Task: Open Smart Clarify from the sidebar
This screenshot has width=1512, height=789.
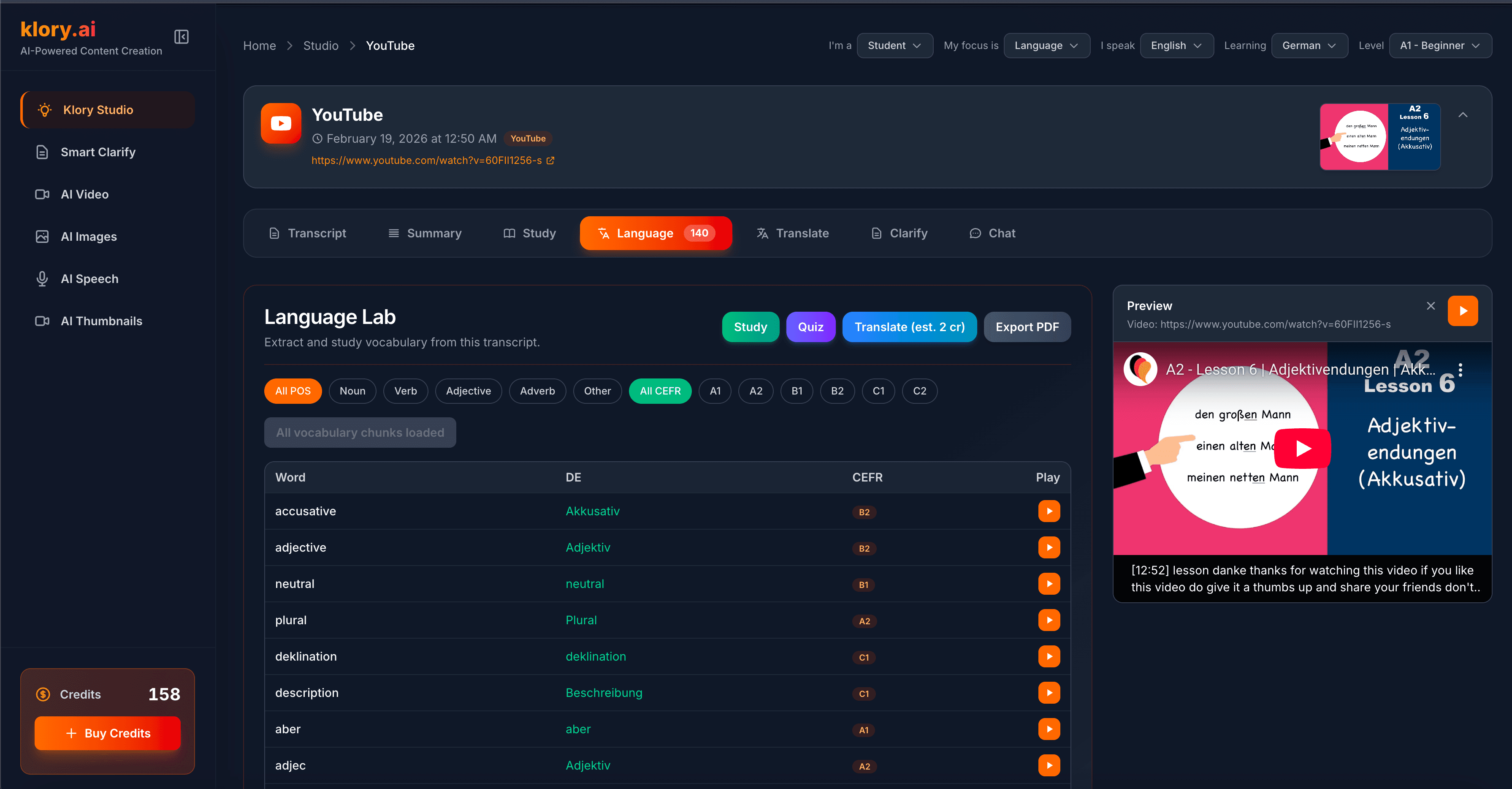Action: pos(98,152)
